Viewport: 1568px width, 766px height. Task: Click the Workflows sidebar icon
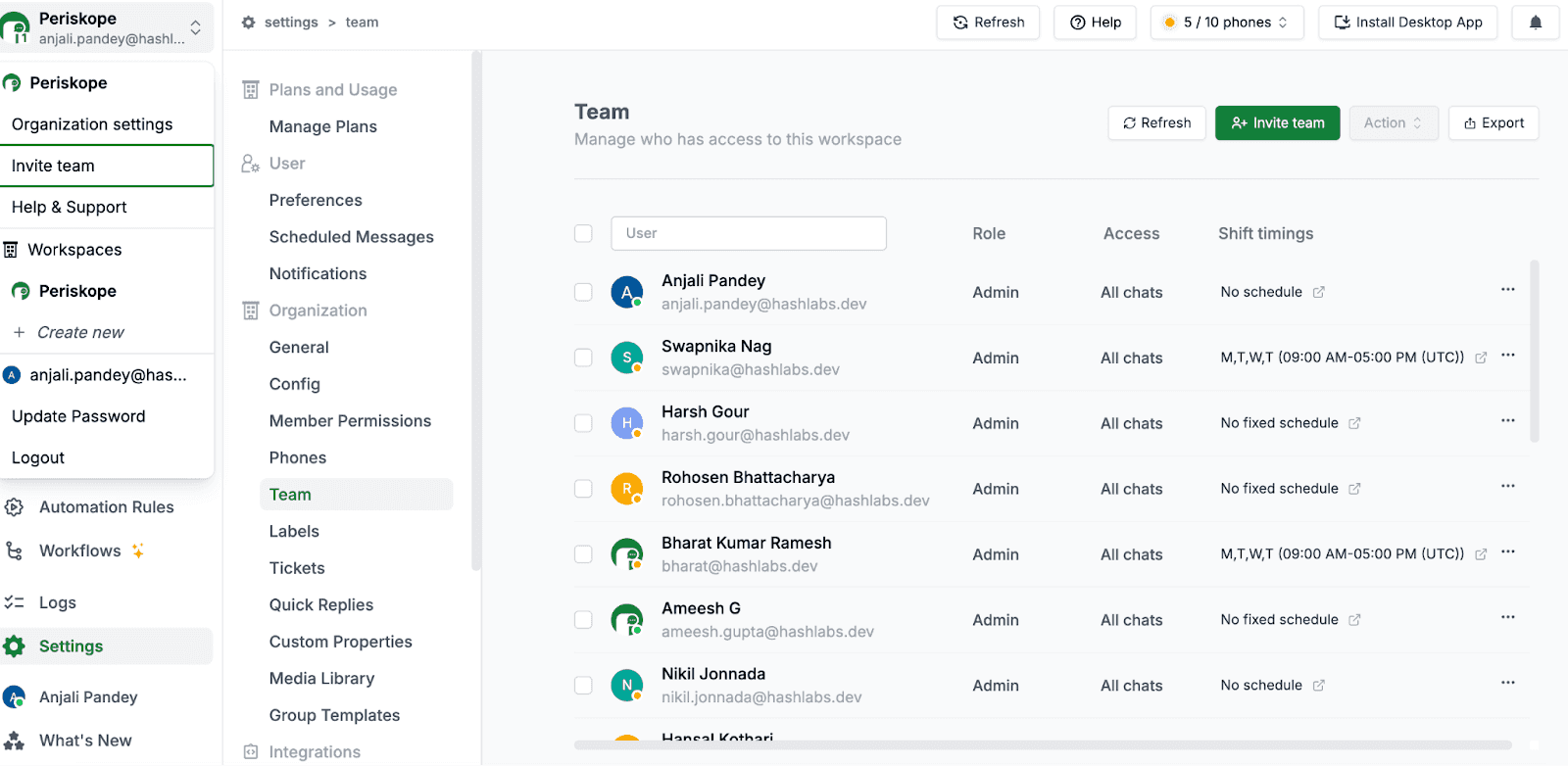tap(14, 551)
